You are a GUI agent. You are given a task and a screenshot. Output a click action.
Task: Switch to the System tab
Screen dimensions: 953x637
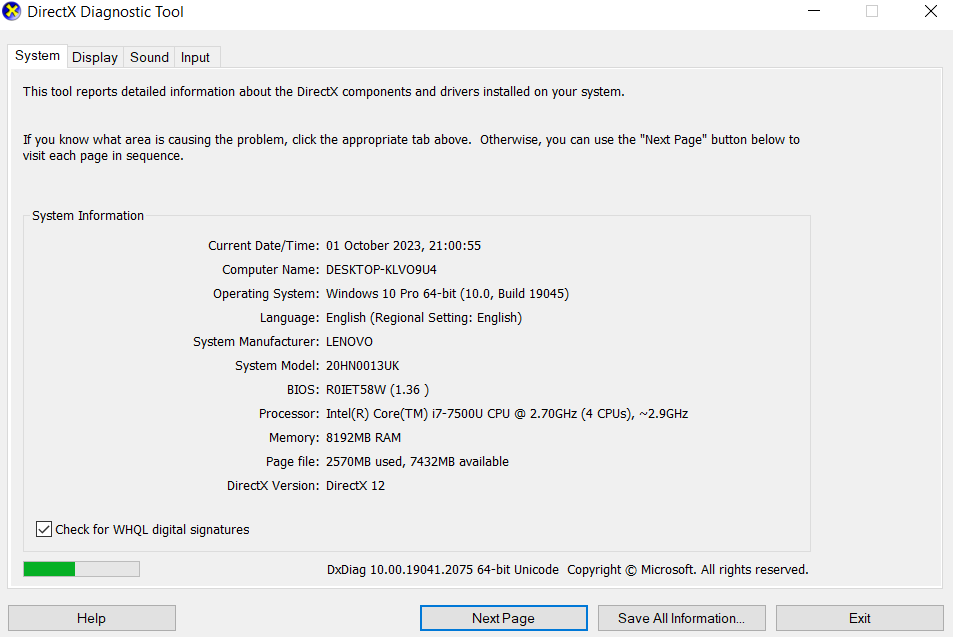click(x=37, y=56)
